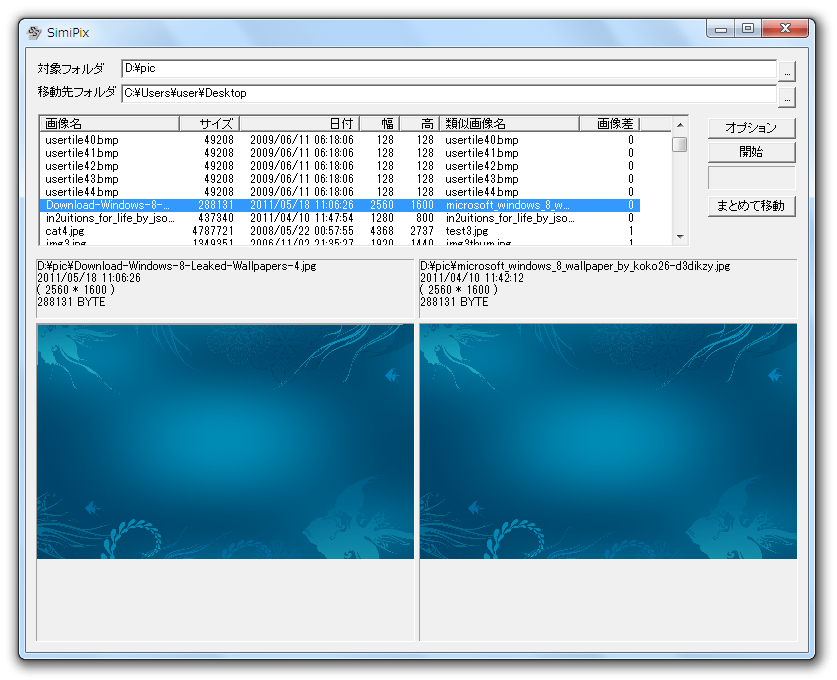Focus the 移動先フォルダ destination path field
Viewport: 837px width, 680px height.
(x=449, y=93)
